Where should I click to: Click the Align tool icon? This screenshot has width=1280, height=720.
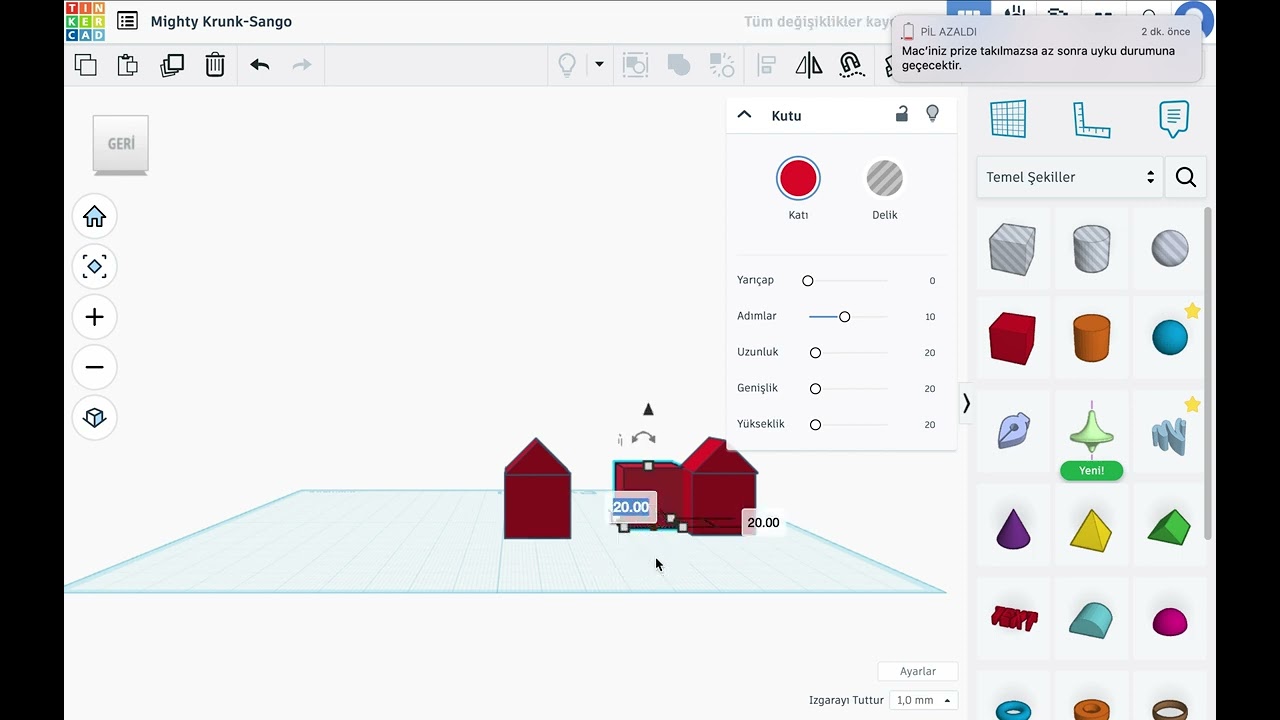(767, 65)
